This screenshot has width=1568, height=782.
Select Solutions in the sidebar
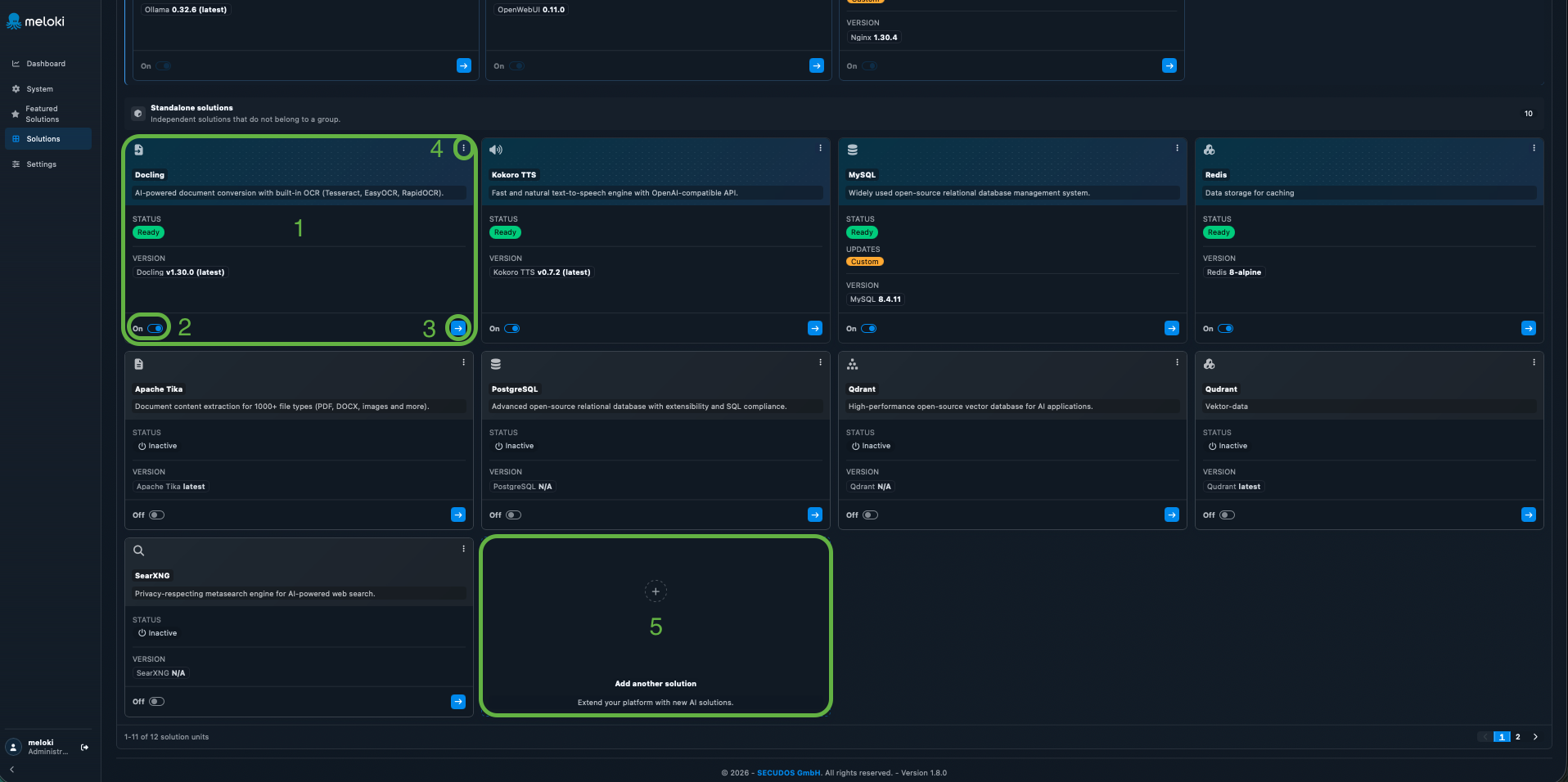pyautogui.click(x=48, y=139)
